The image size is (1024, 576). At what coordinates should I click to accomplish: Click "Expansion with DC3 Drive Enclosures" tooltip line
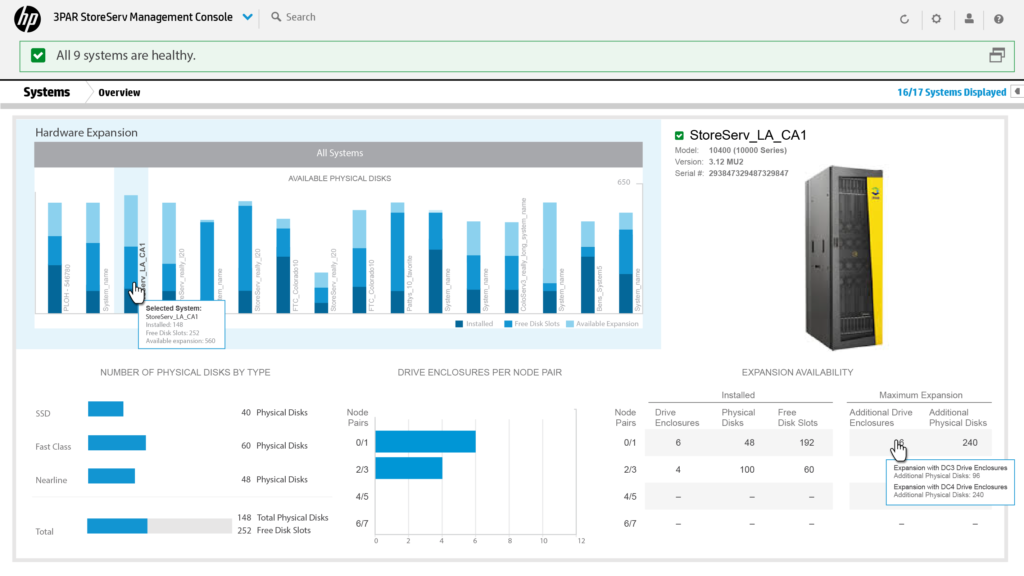pyautogui.click(x=950, y=468)
